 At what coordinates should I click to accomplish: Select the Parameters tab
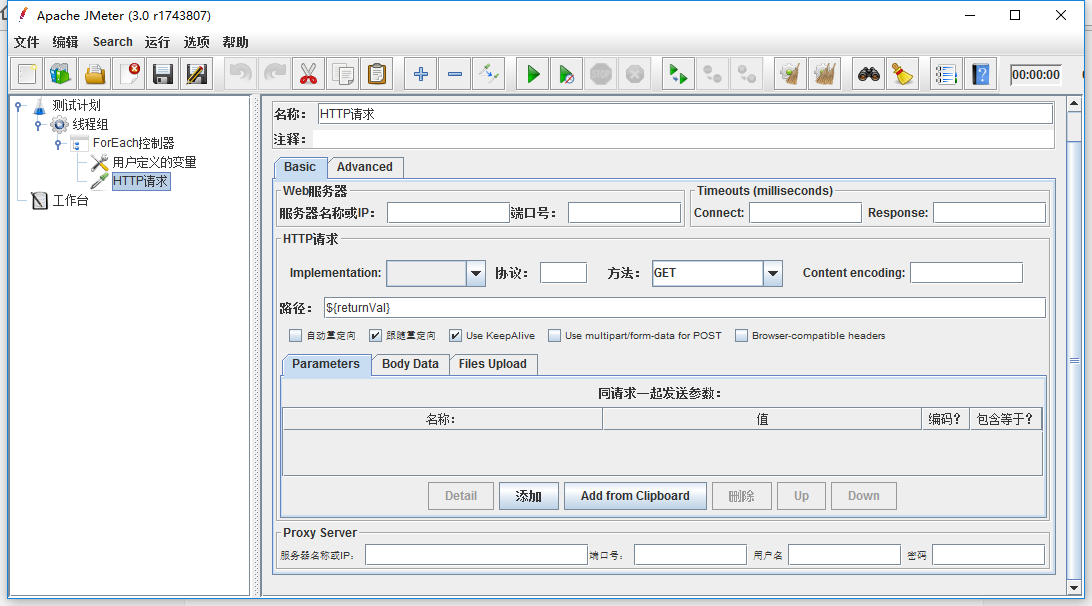pyautogui.click(x=326, y=364)
